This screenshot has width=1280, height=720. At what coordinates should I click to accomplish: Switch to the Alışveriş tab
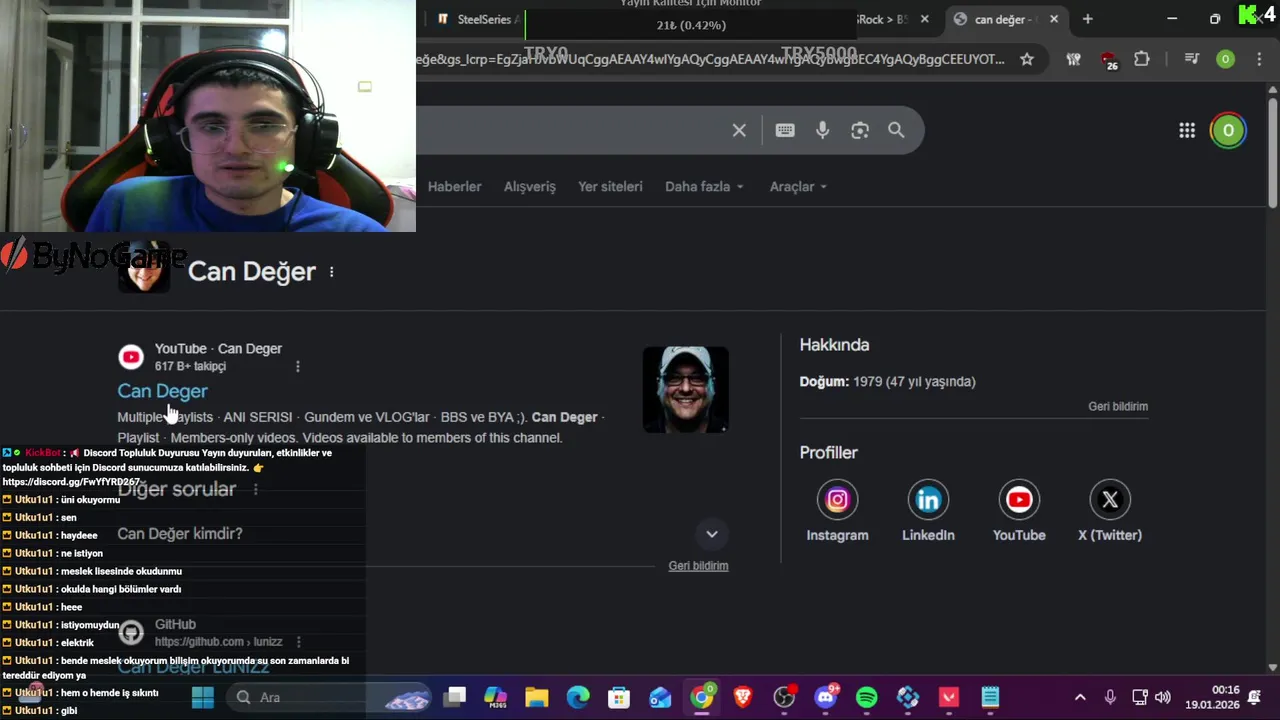click(529, 187)
